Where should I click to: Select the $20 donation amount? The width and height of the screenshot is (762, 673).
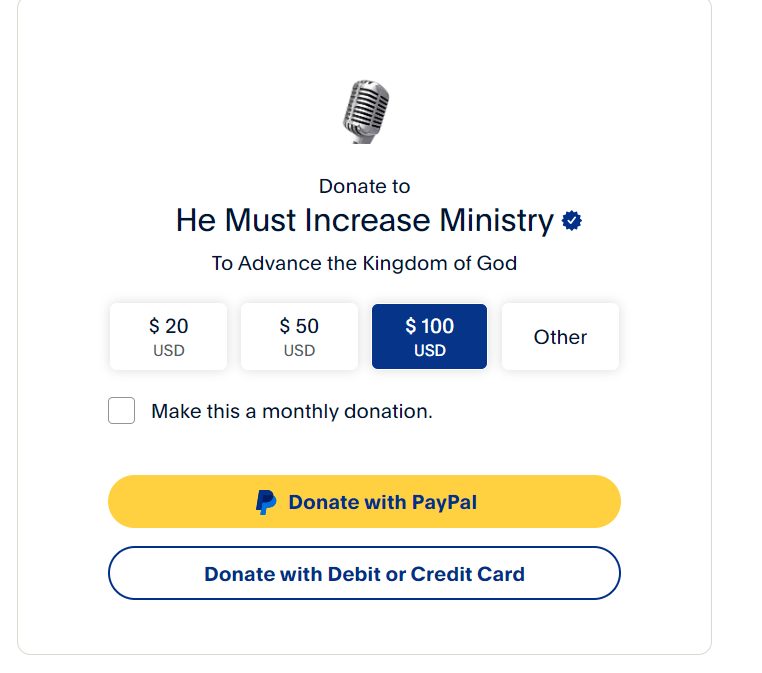click(x=168, y=336)
